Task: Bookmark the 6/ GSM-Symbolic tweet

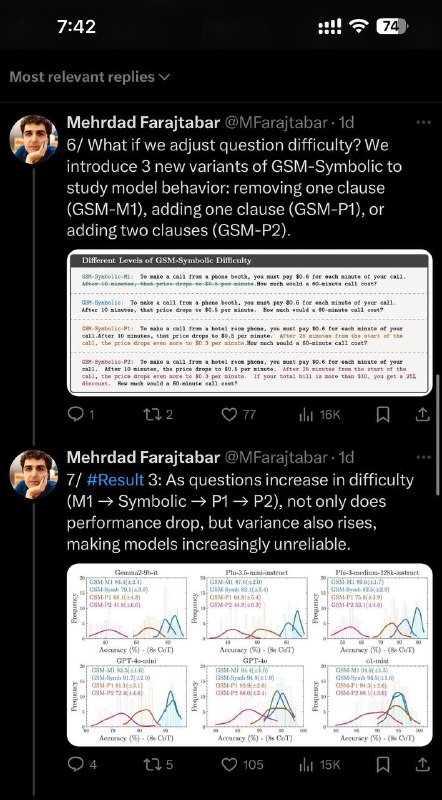Action: [383, 415]
